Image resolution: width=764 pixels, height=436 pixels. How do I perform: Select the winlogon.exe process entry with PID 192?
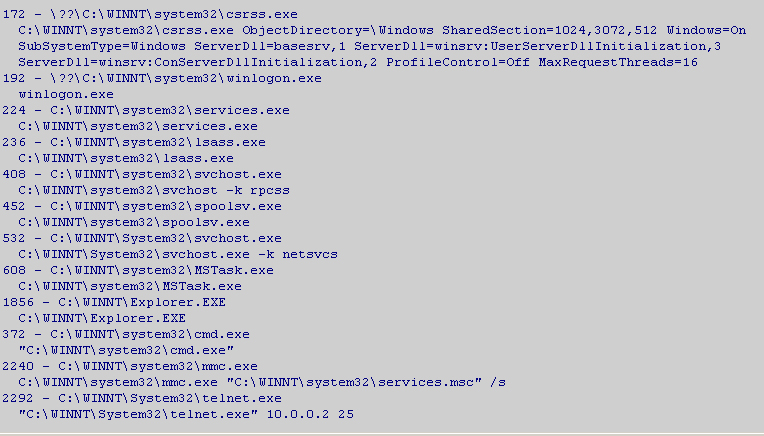pyautogui.click(x=162, y=78)
